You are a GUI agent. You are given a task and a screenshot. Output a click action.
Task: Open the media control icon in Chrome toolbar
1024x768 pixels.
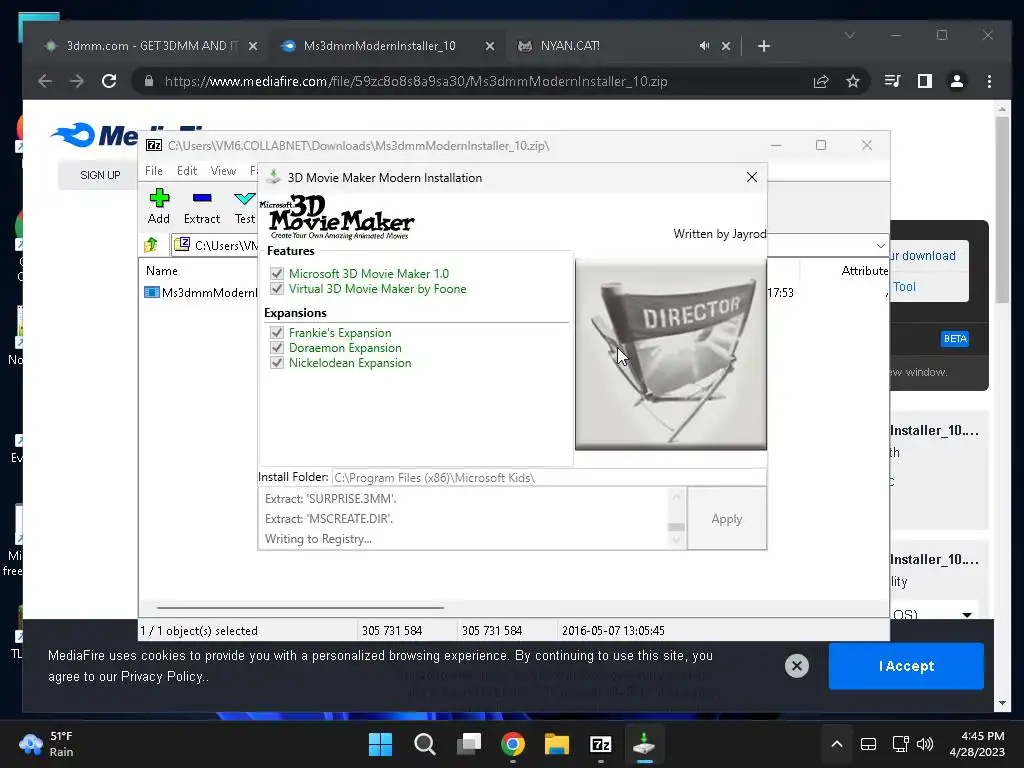click(x=892, y=81)
